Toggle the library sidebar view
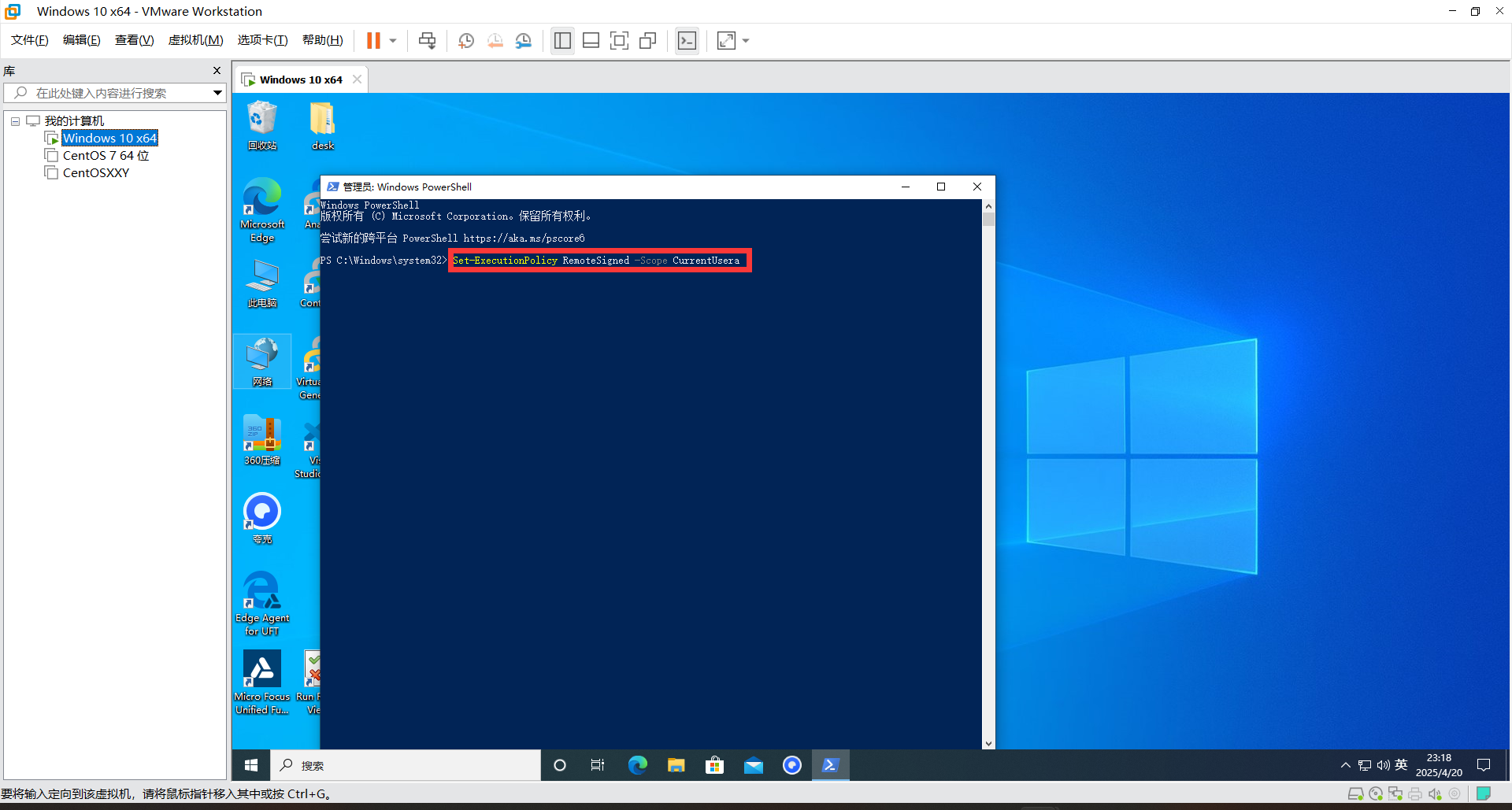This screenshot has height=810, width=1512. click(x=562, y=40)
